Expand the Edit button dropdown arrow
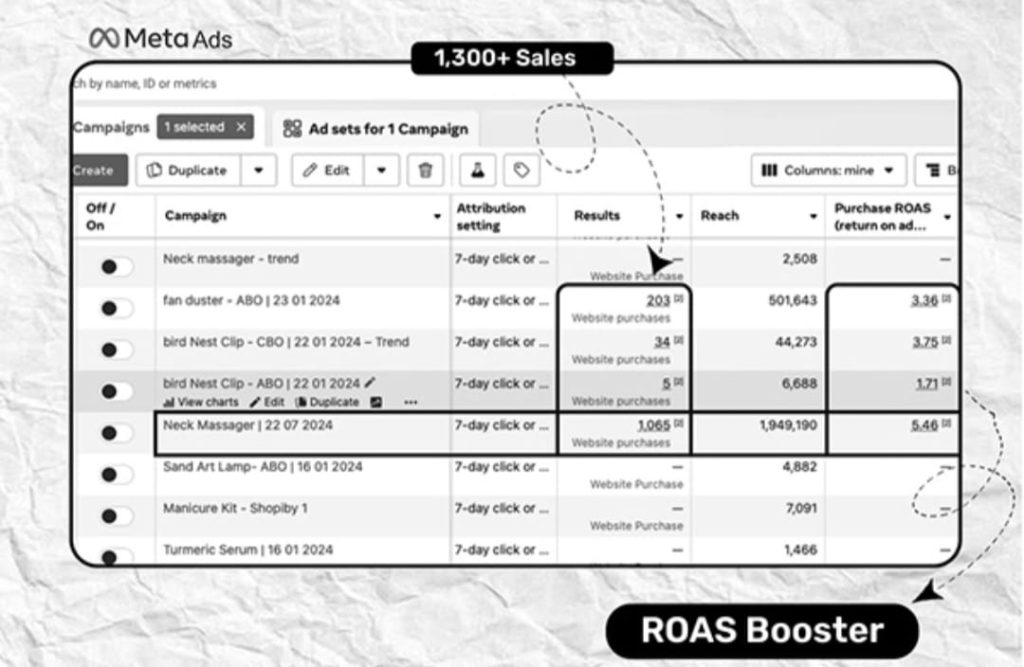Image resolution: width=1024 pixels, height=667 pixels. point(381,171)
